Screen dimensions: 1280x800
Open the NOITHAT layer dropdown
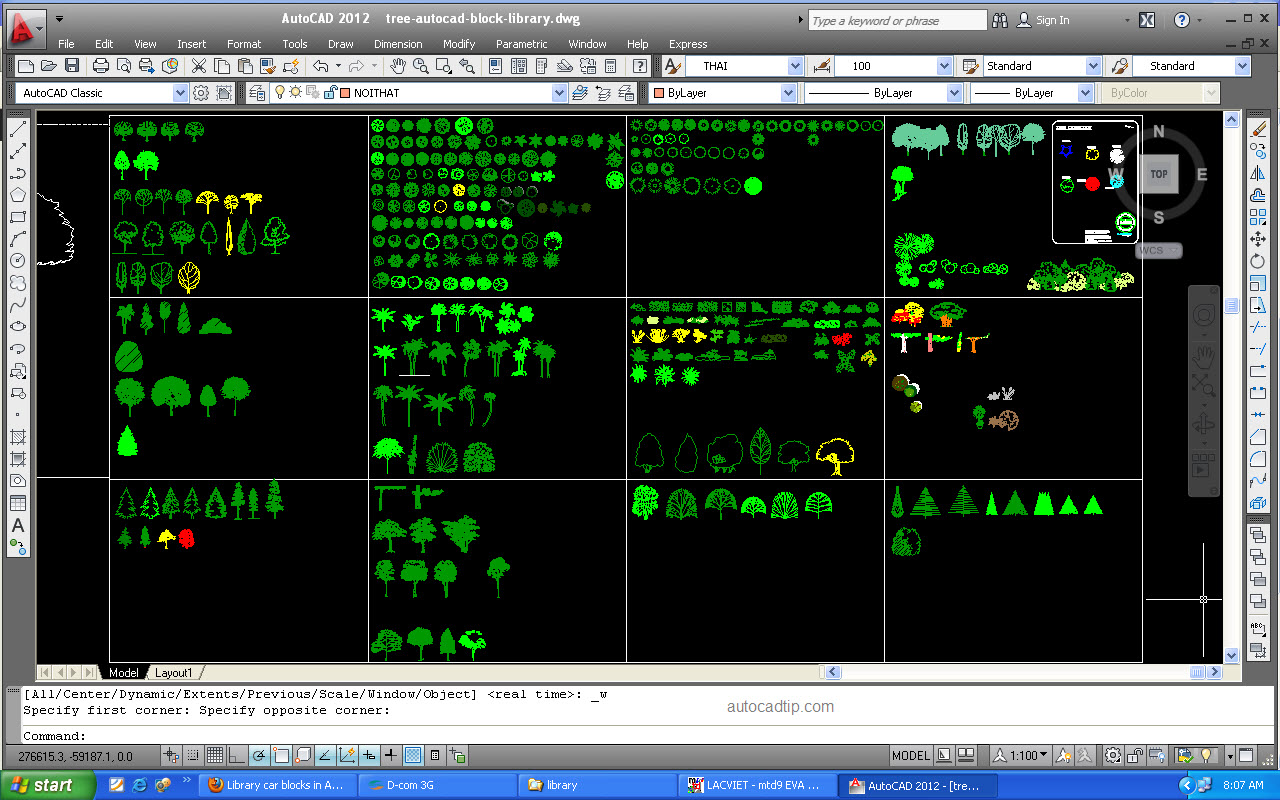click(x=559, y=92)
